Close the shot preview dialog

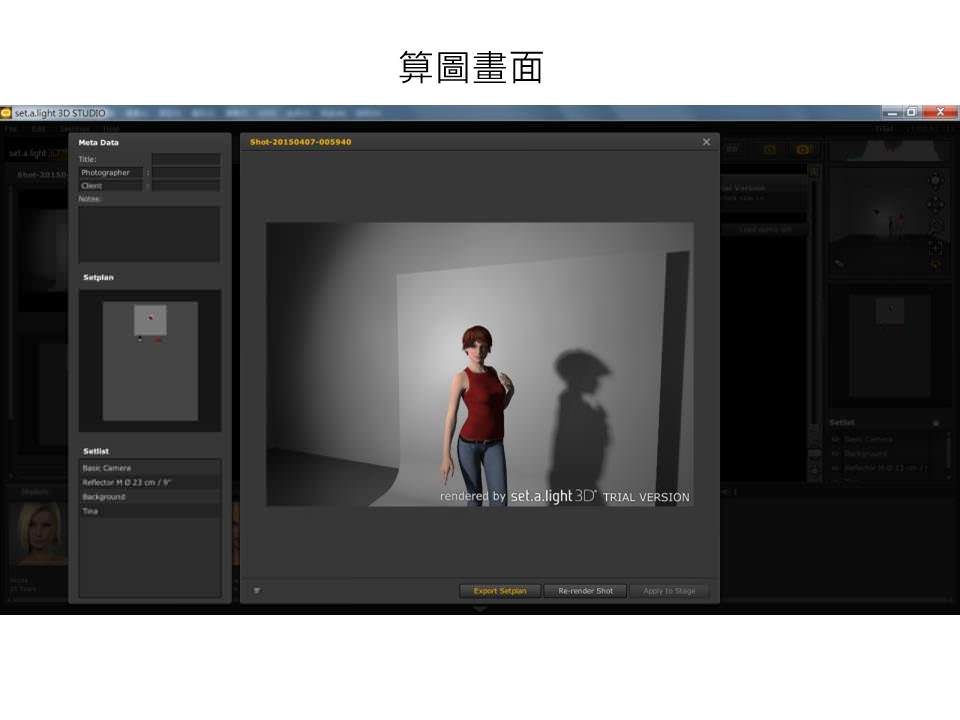(x=706, y=142)
